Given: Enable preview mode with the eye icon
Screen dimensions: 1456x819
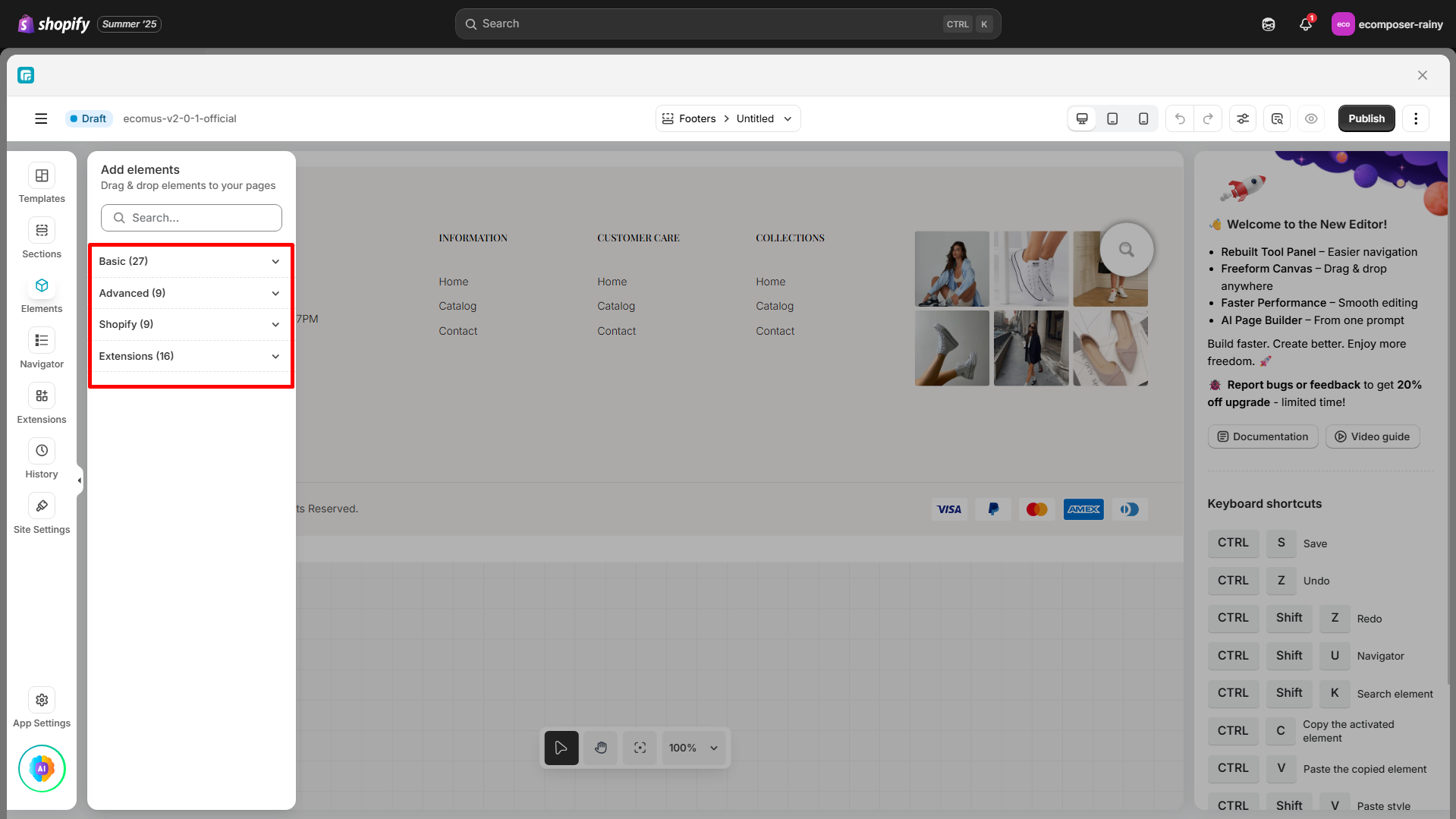Looking at the screenshot, I should click(1311, 118).
